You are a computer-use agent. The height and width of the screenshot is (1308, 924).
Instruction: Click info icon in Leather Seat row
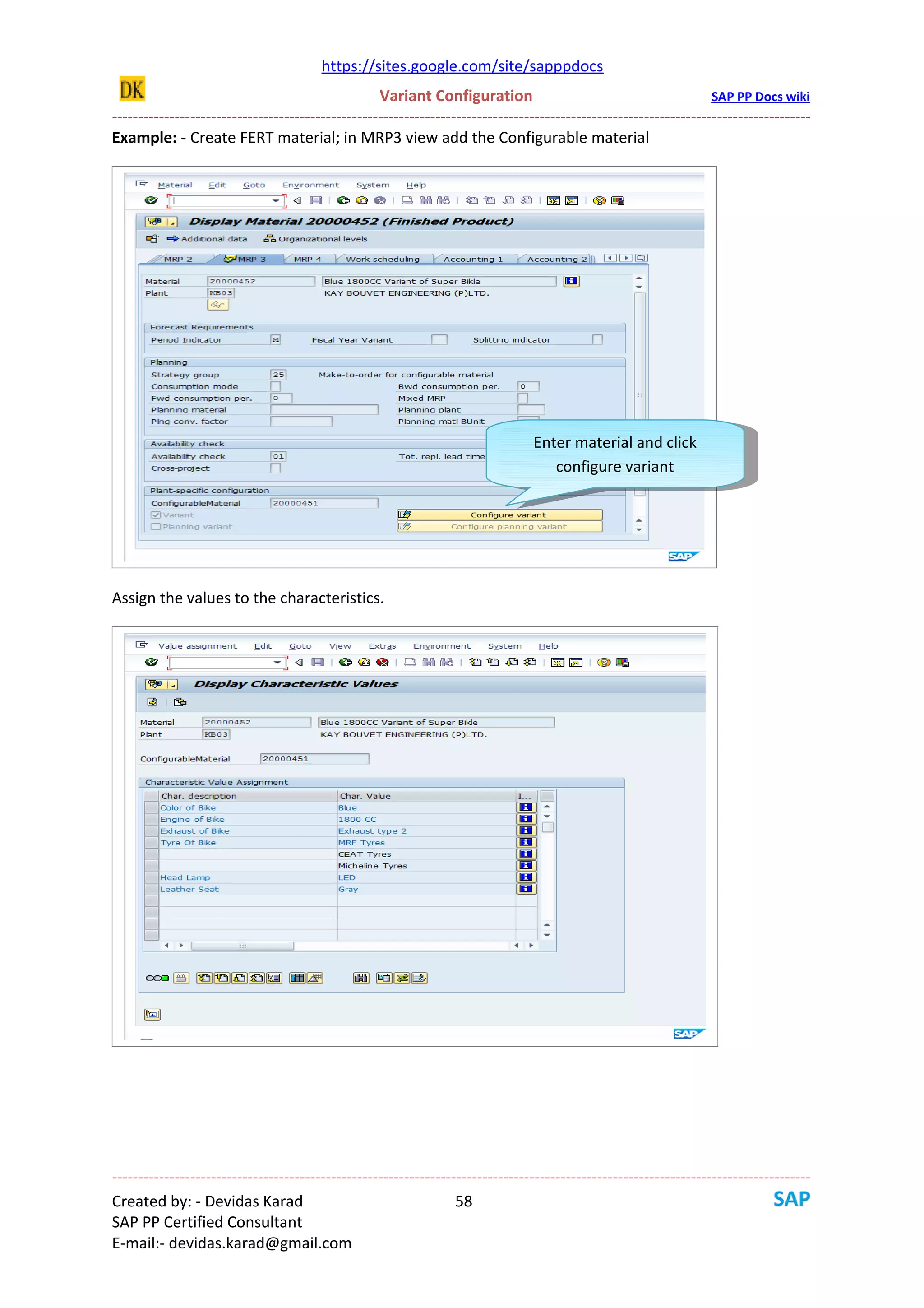point(526,889)
